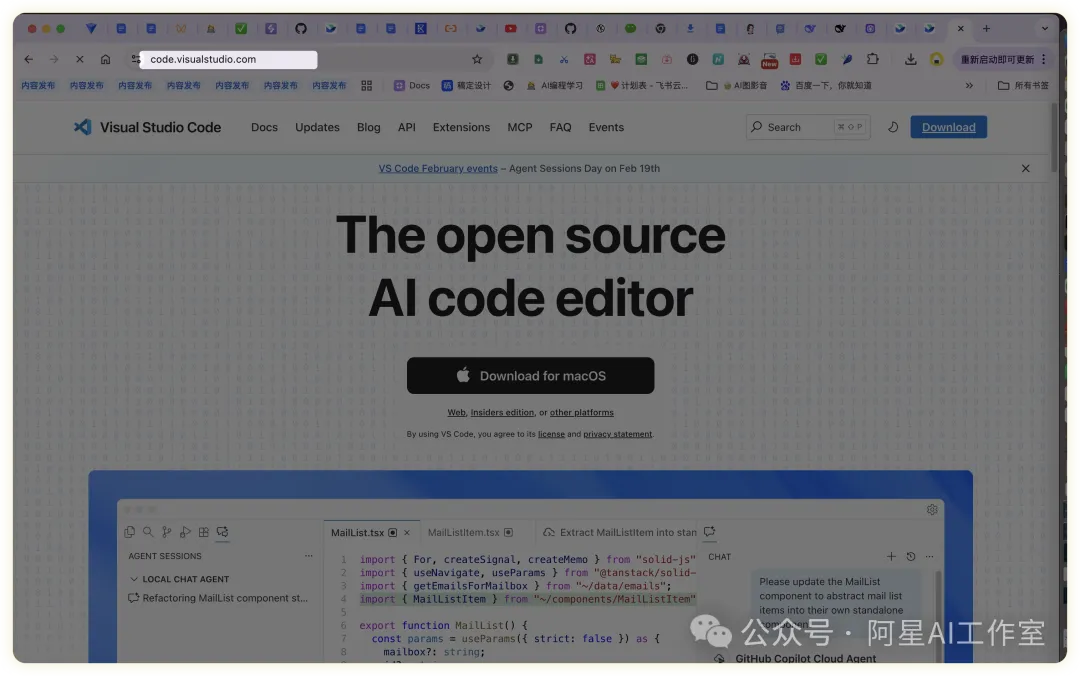This screenshot has width=1080, height=676.
Task: Stop page loading with the X button
Action: (x=80, y=59)
